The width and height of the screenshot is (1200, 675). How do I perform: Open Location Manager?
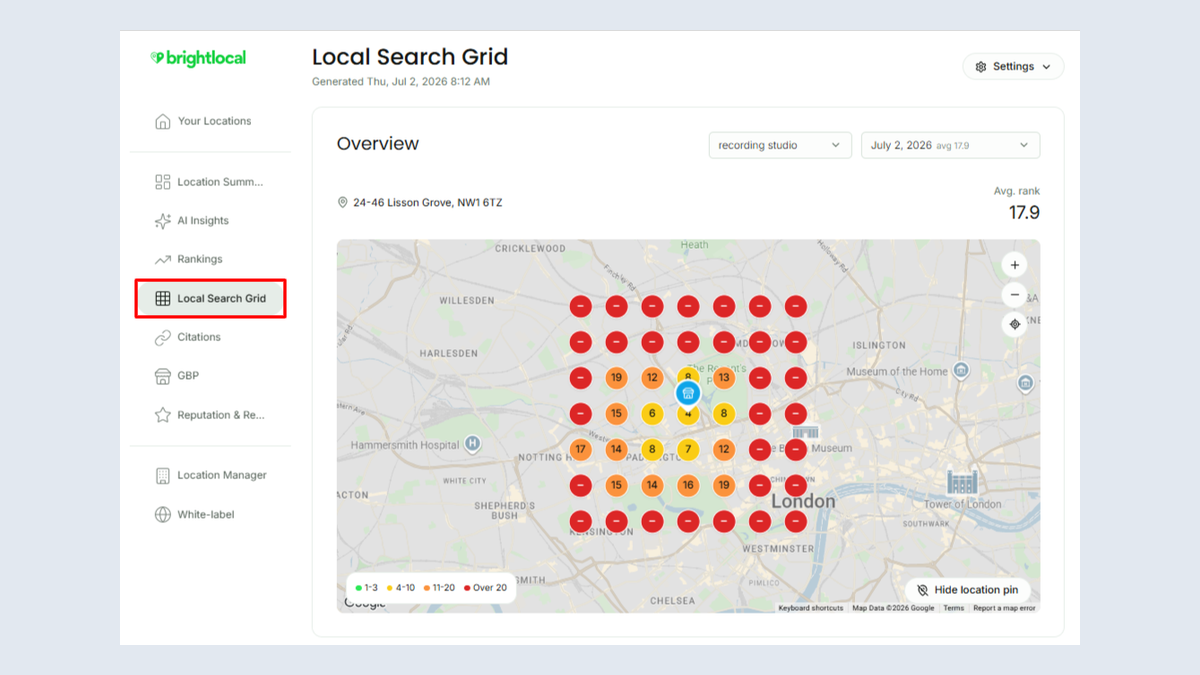pos(210,475)
